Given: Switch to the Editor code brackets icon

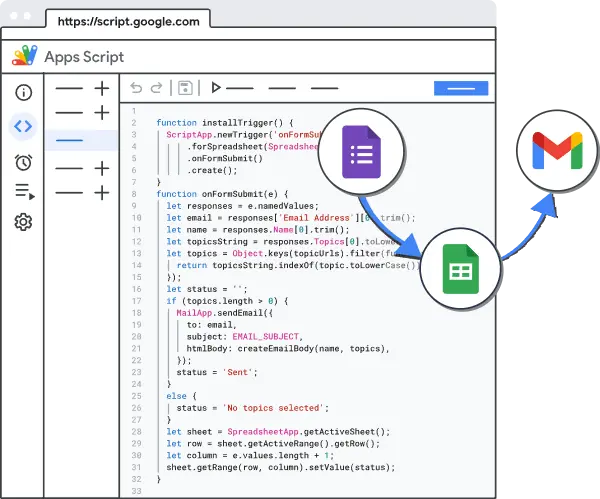Looking at the screenshot, I should tap(23, 126).
